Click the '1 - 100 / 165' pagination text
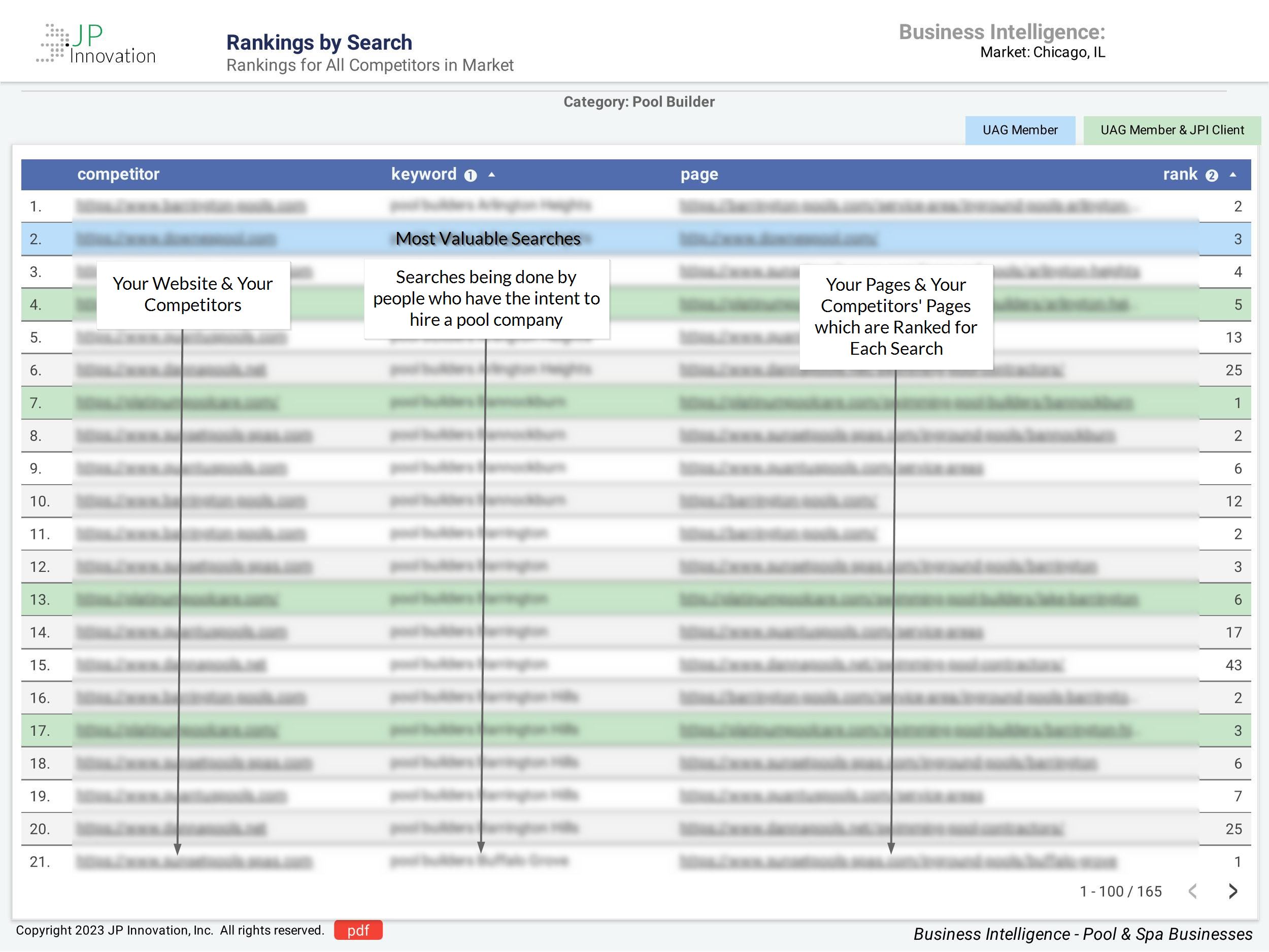1269x952 pixels. pyautogui.click(x=1120, y=891)
